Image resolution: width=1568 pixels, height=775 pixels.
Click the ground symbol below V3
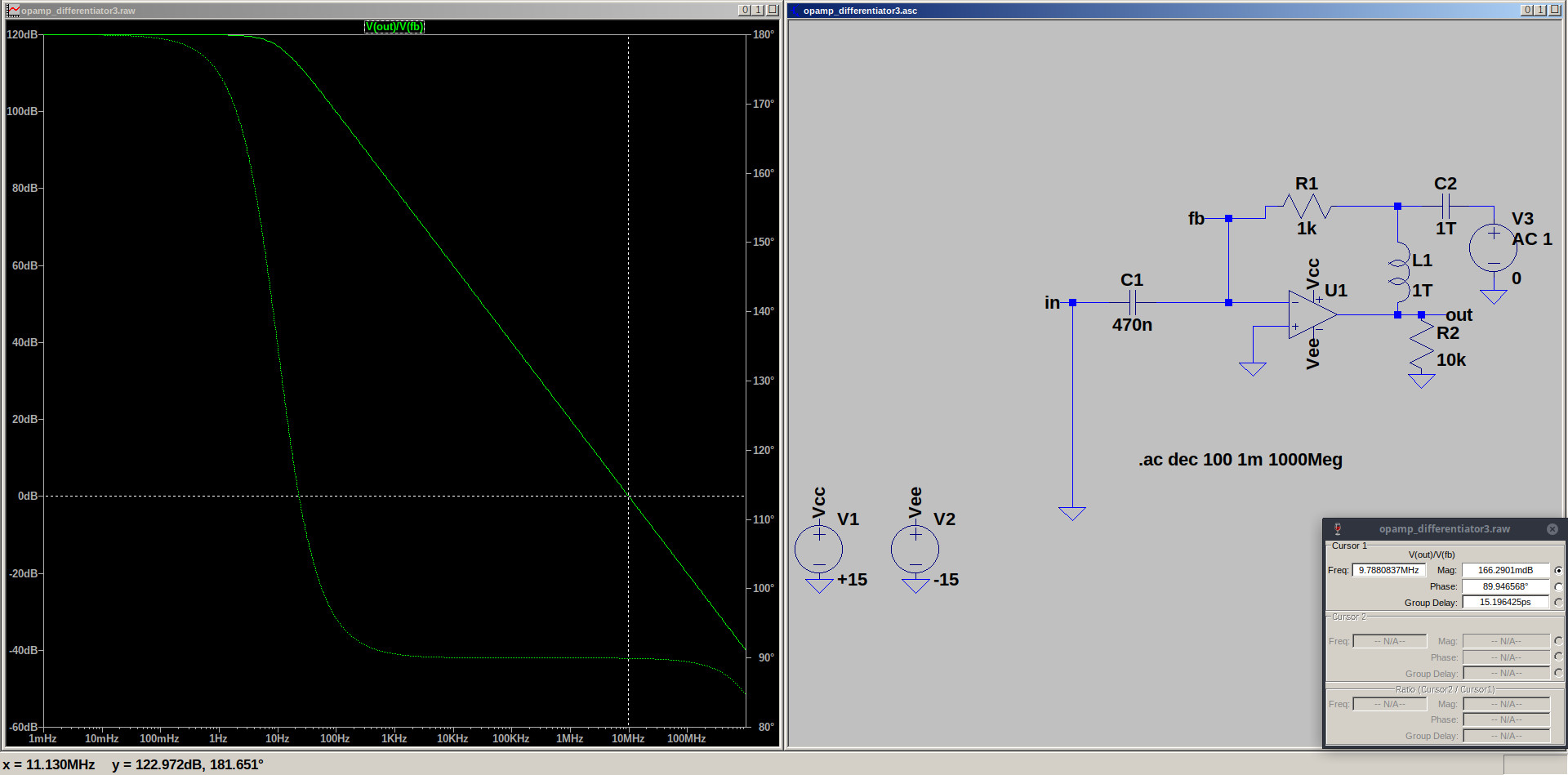1493,296
